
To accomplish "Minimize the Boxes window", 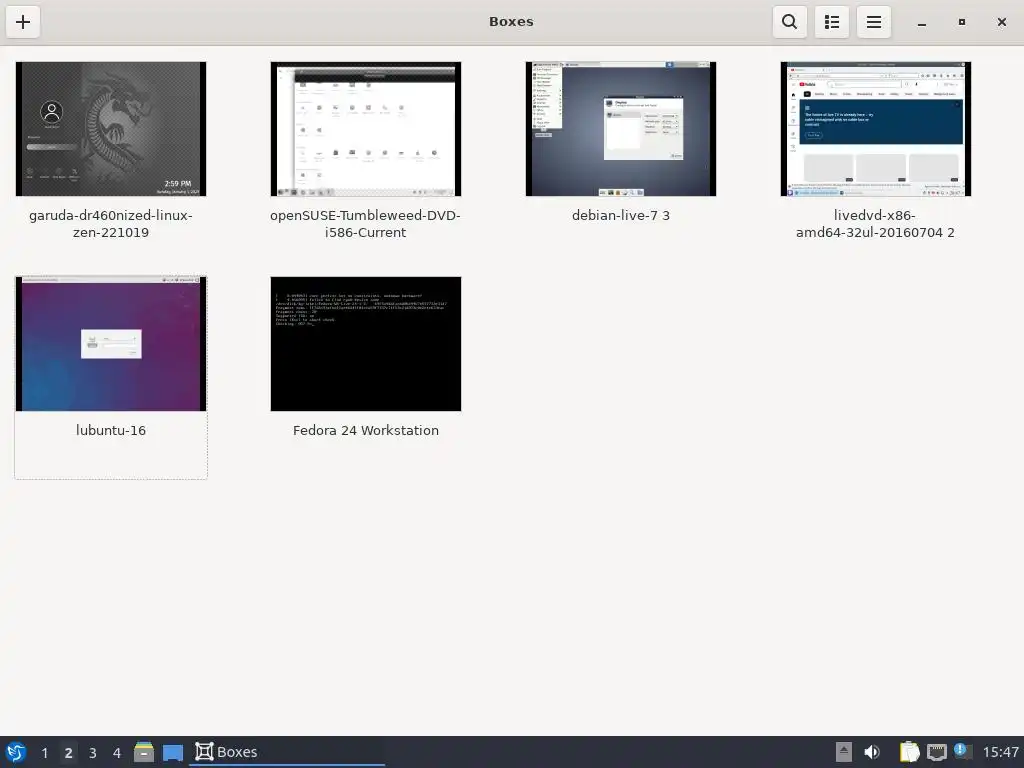I will [922, 22].
